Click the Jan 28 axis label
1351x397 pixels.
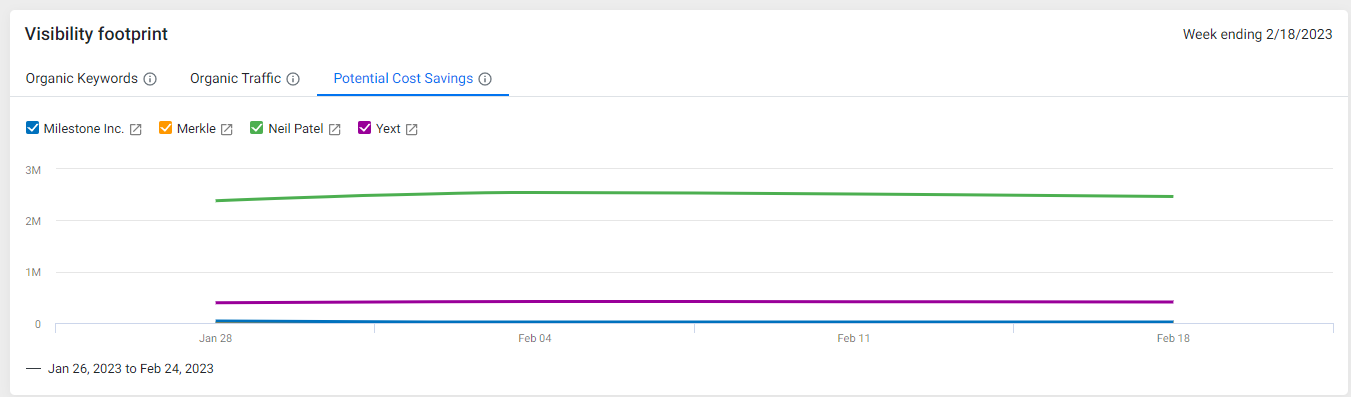(215, 339)
